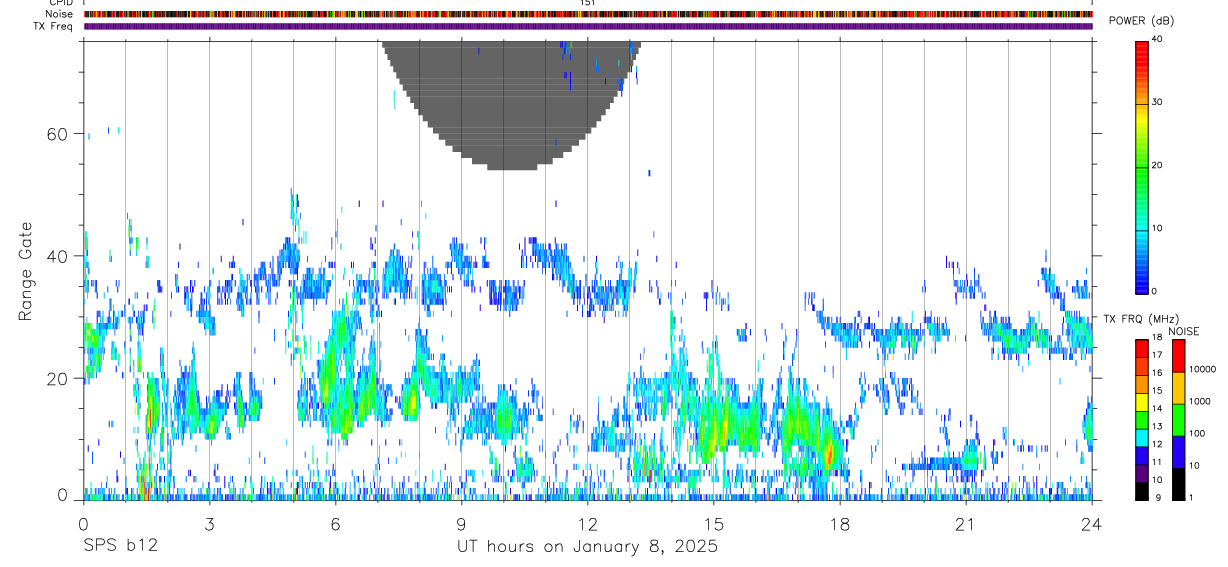Click the 40 tick on the Range Gate axis

58,256
